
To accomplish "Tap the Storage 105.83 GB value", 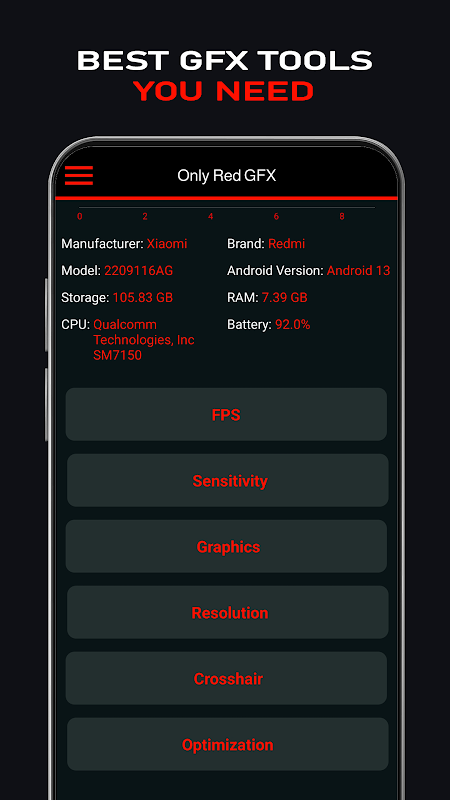I will (x=143, y=297).
